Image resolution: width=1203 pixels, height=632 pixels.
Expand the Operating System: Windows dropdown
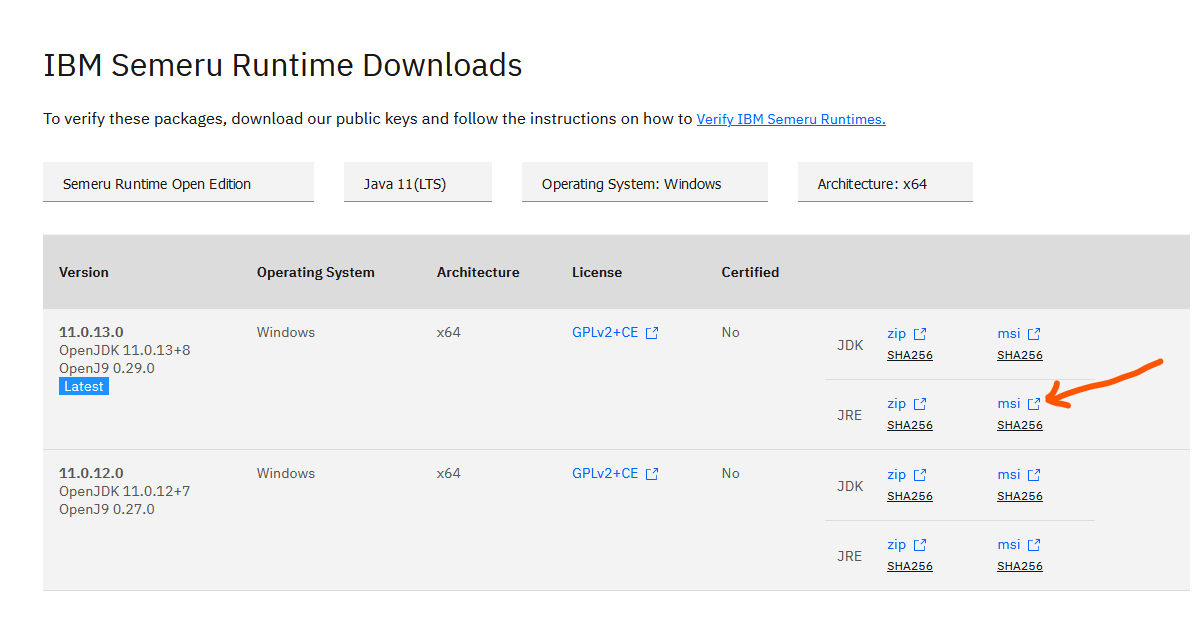[644, 184]
